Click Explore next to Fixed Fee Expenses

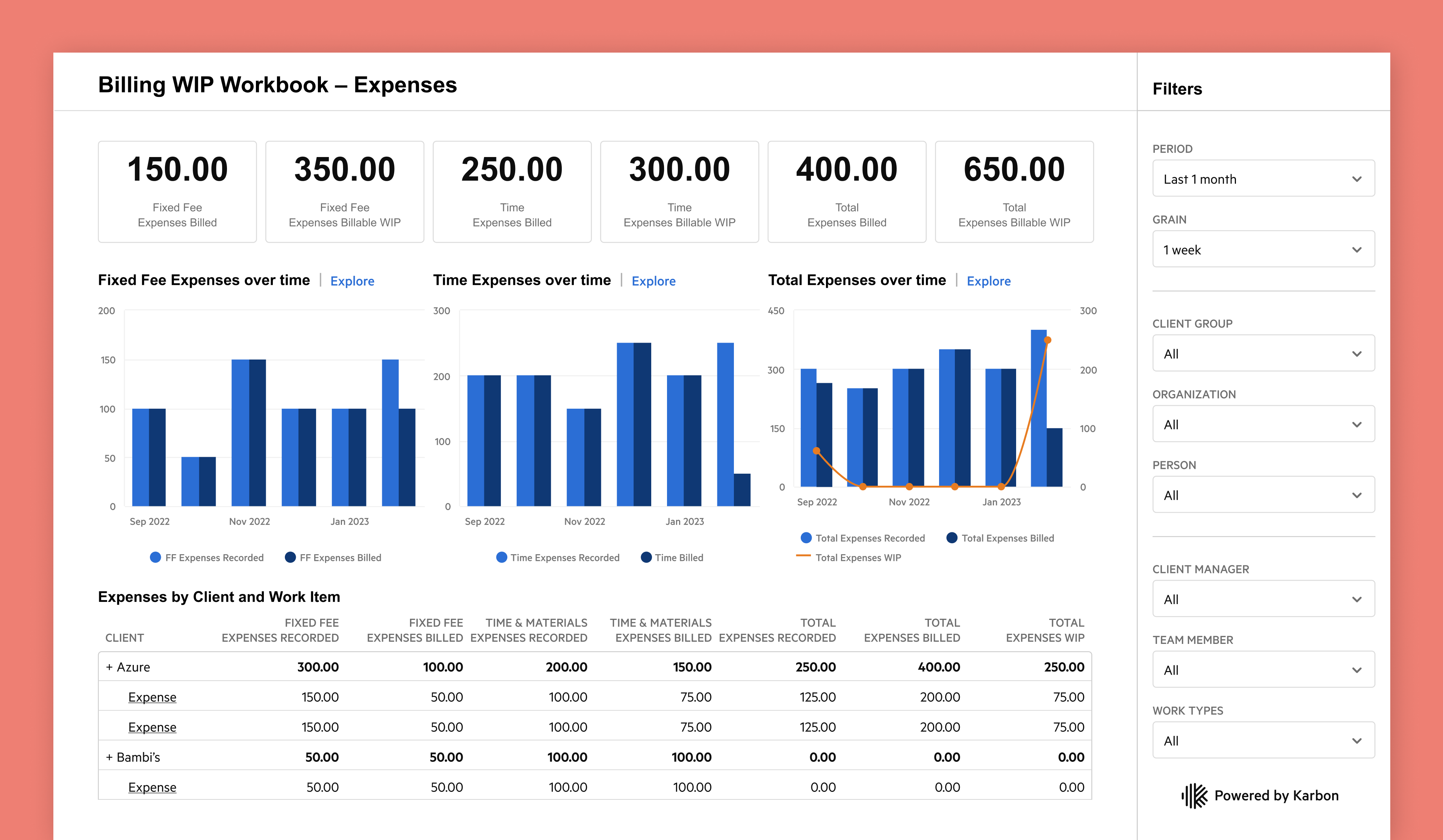[x=352, y=281]
